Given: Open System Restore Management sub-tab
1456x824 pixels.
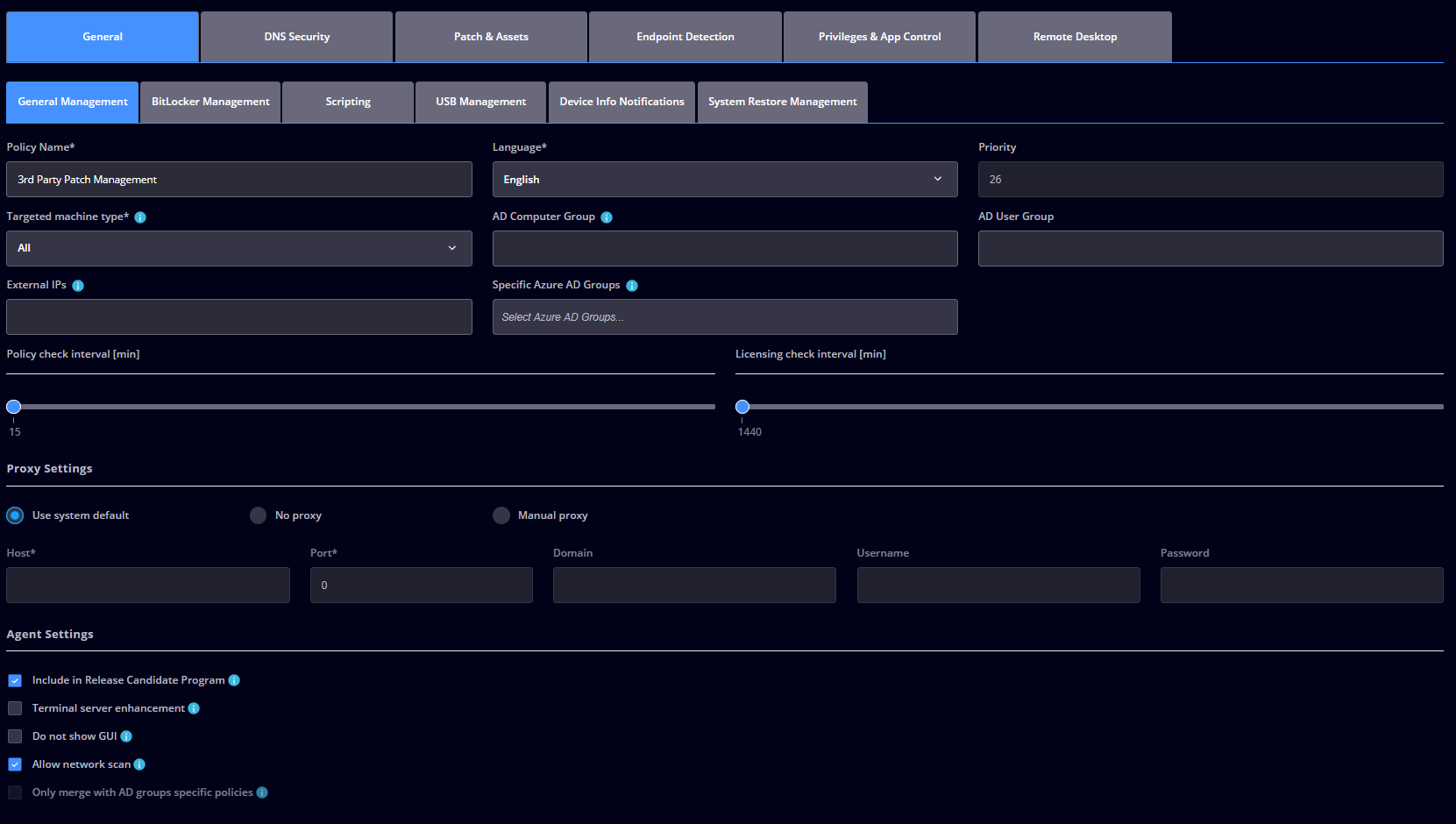Looking at the screenshot, I should [783, 102].
